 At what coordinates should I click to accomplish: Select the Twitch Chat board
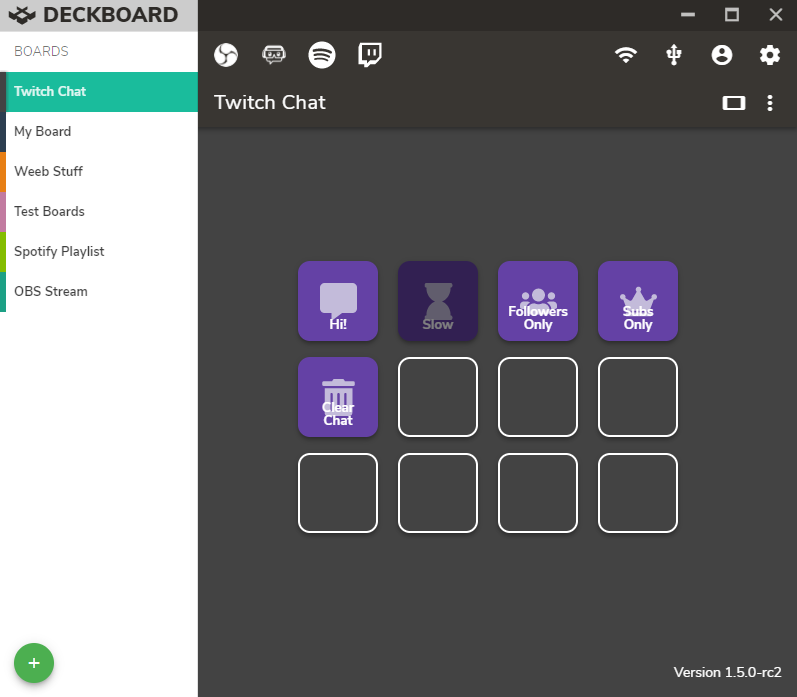tap(99, 92)
